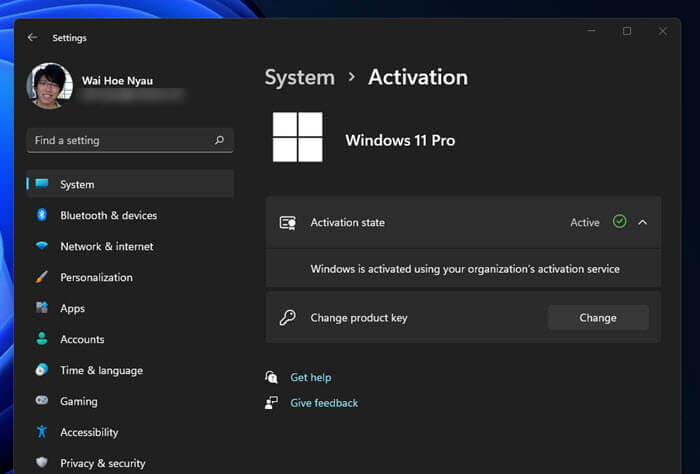The height and width of the screenshot is (474, 700).
Task: Close the Settings window
Action: click(x=662, y=31)
